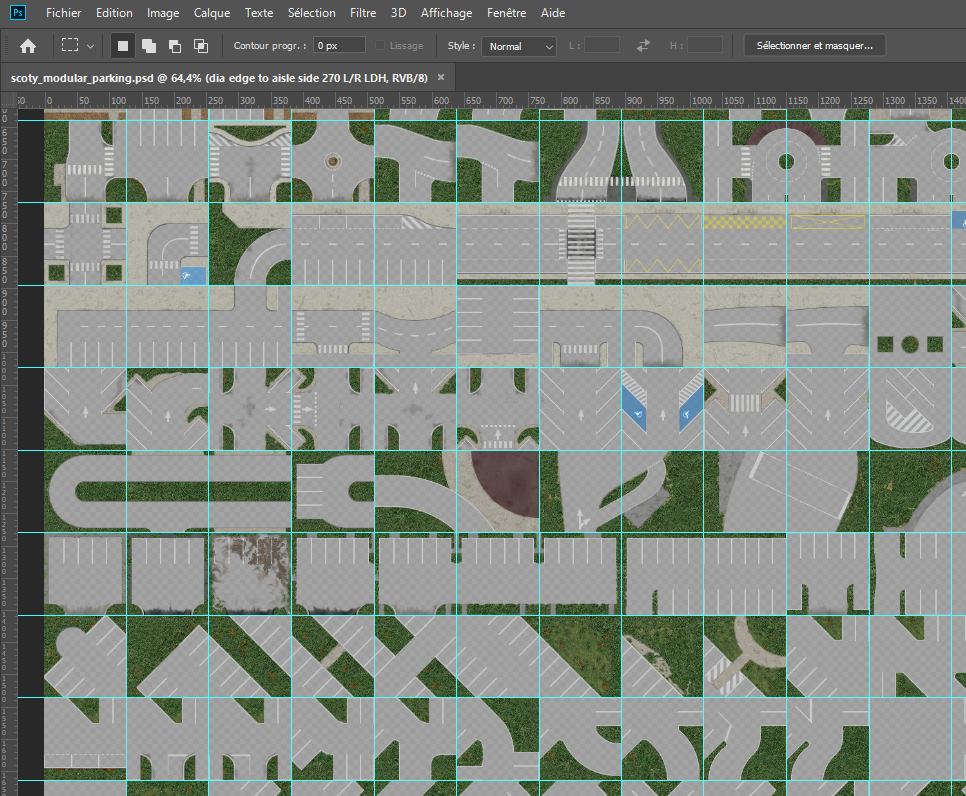
Task: Open the Affichage menu
Action: 446,13
